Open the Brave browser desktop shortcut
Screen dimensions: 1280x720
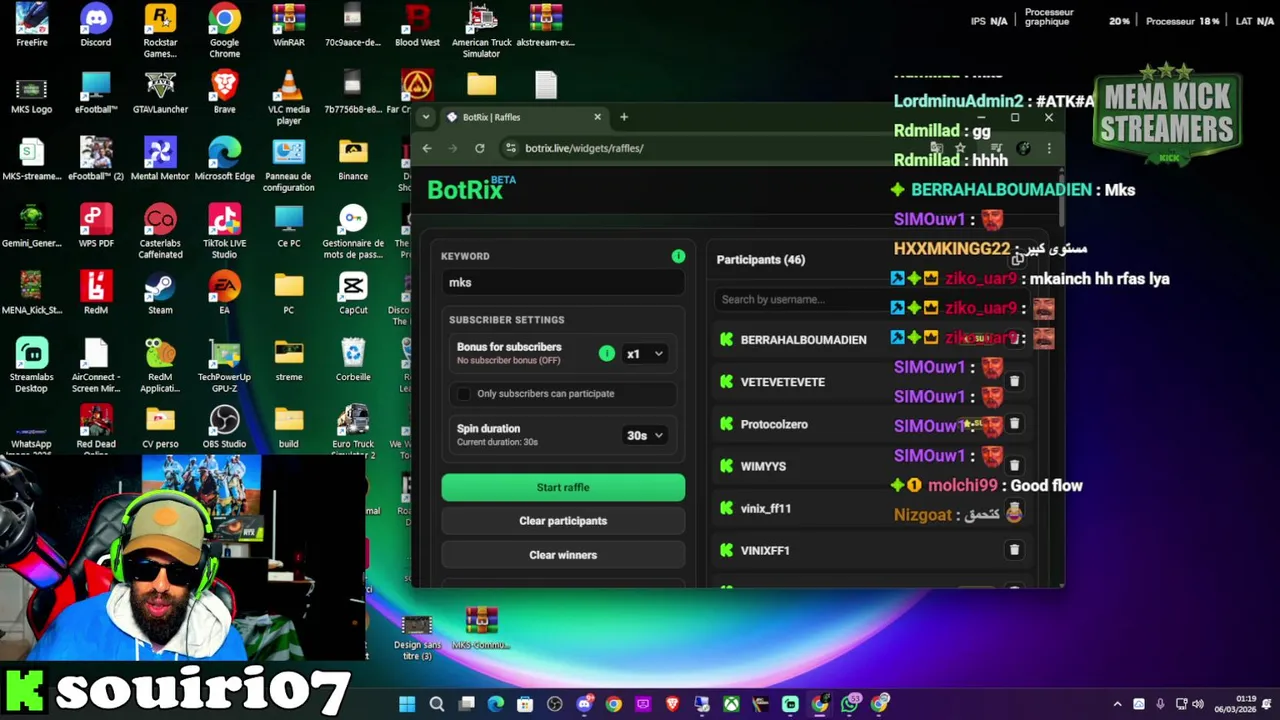coord(224,93)
